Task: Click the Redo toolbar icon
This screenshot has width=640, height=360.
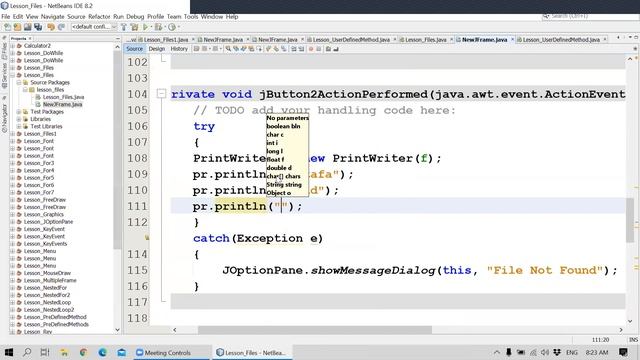Action: (x=61, y=27)
